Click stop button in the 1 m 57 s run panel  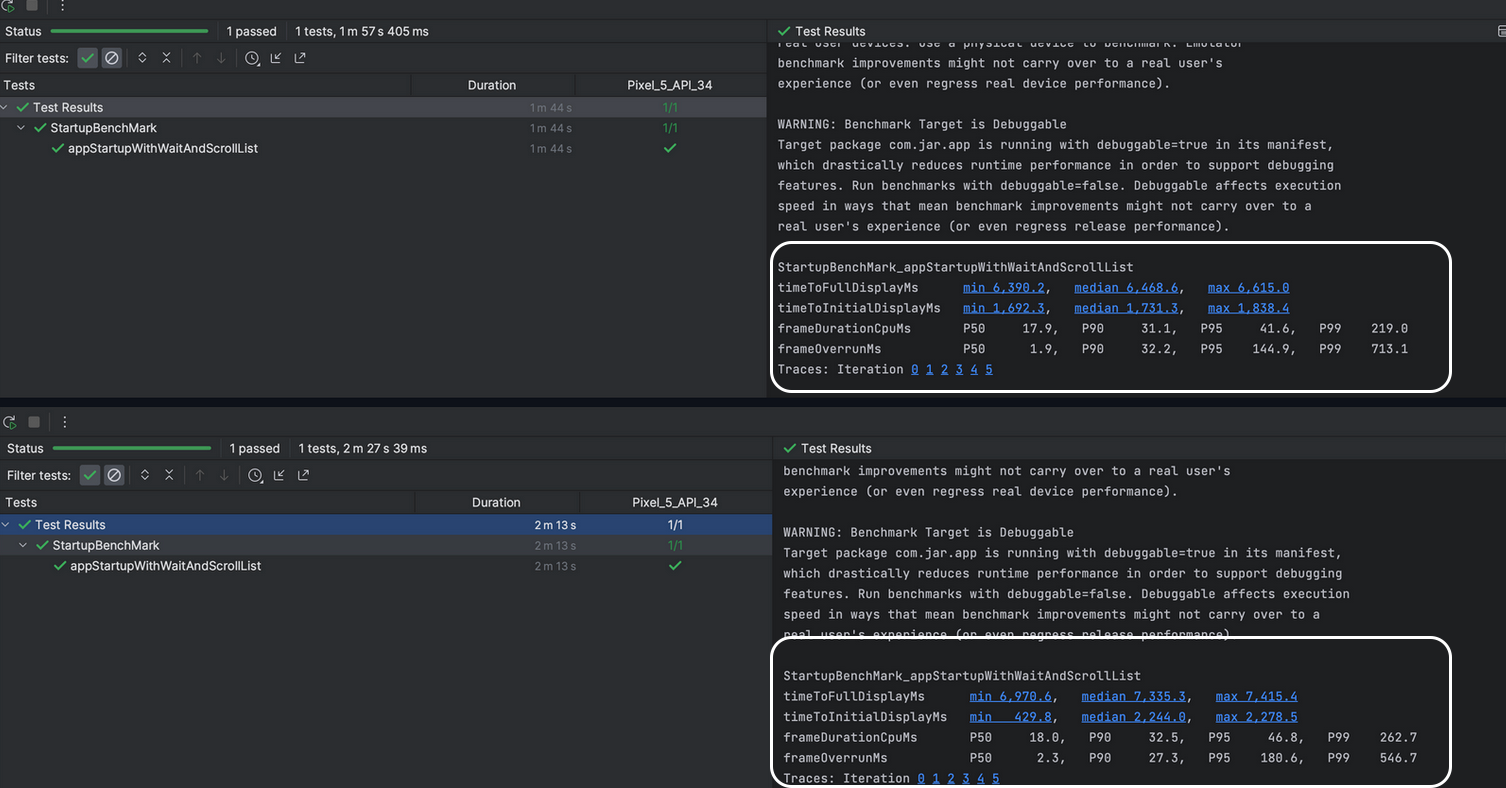point(33,5)
